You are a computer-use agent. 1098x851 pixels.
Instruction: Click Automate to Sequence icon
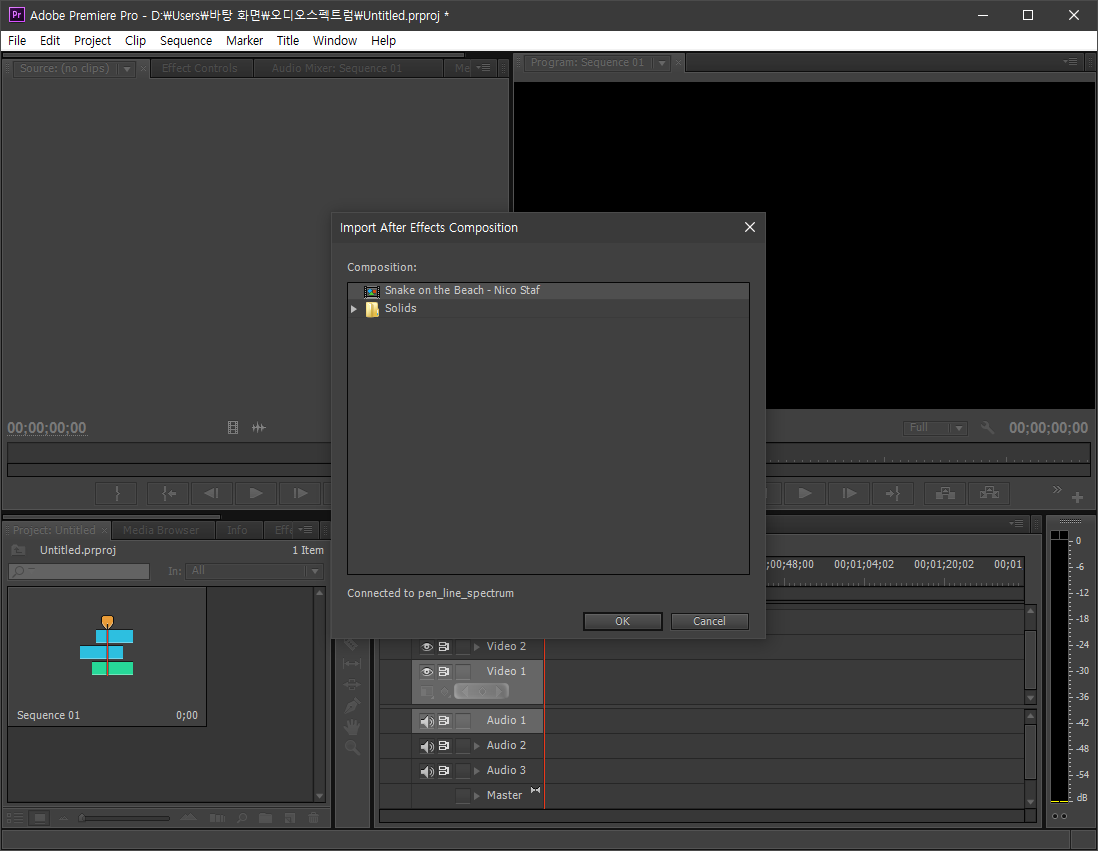[x=218, y=817]
